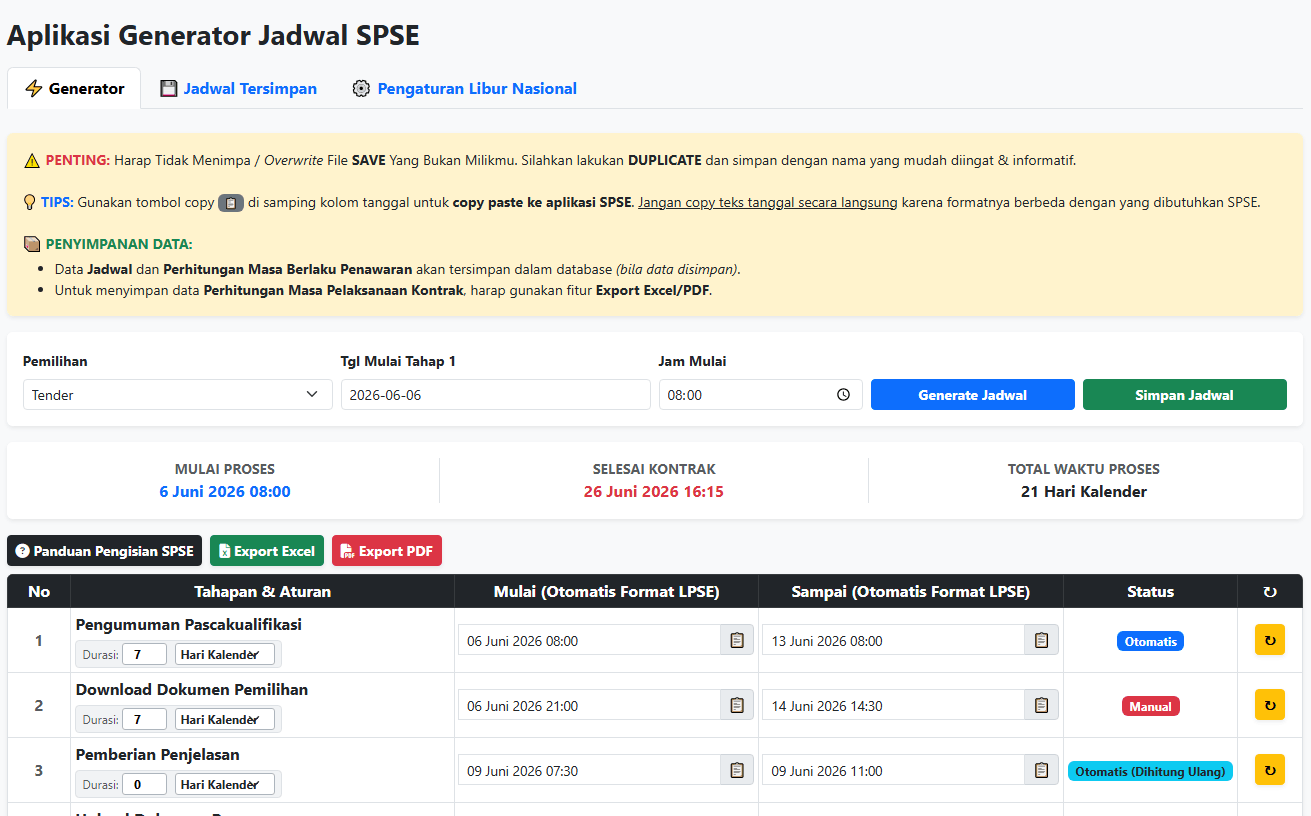Click the 26 Juni 2026 16:15 contract end value
1311x816 pixels.
point(654,491)
